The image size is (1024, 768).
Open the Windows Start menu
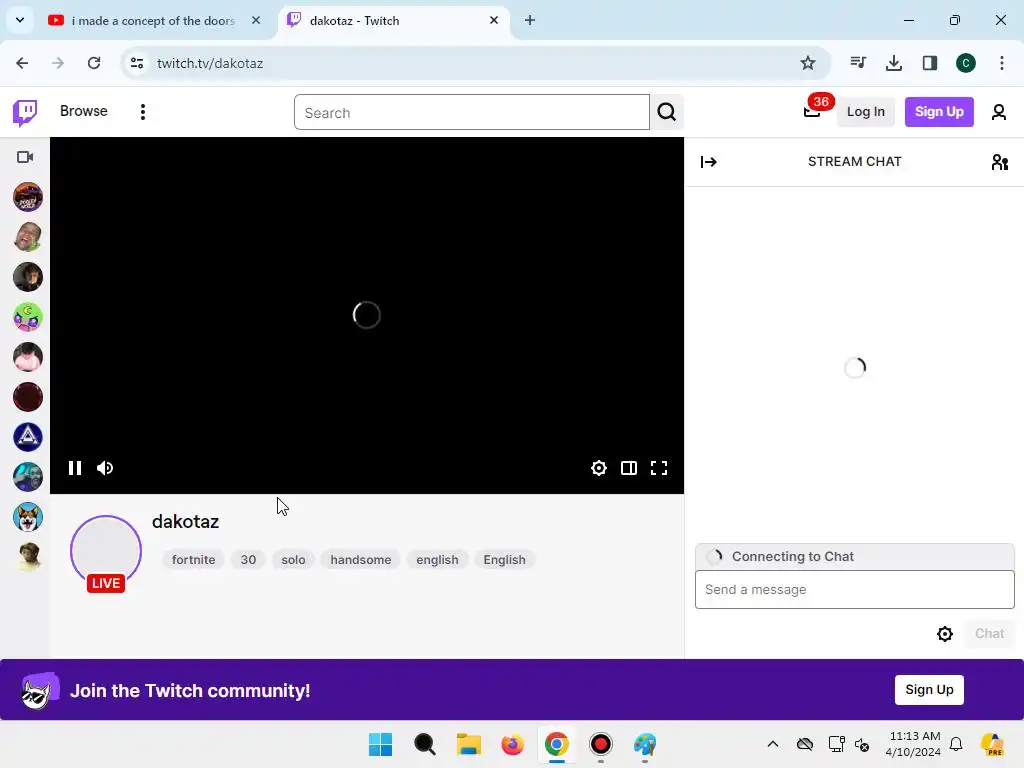(x=381, y=744)
